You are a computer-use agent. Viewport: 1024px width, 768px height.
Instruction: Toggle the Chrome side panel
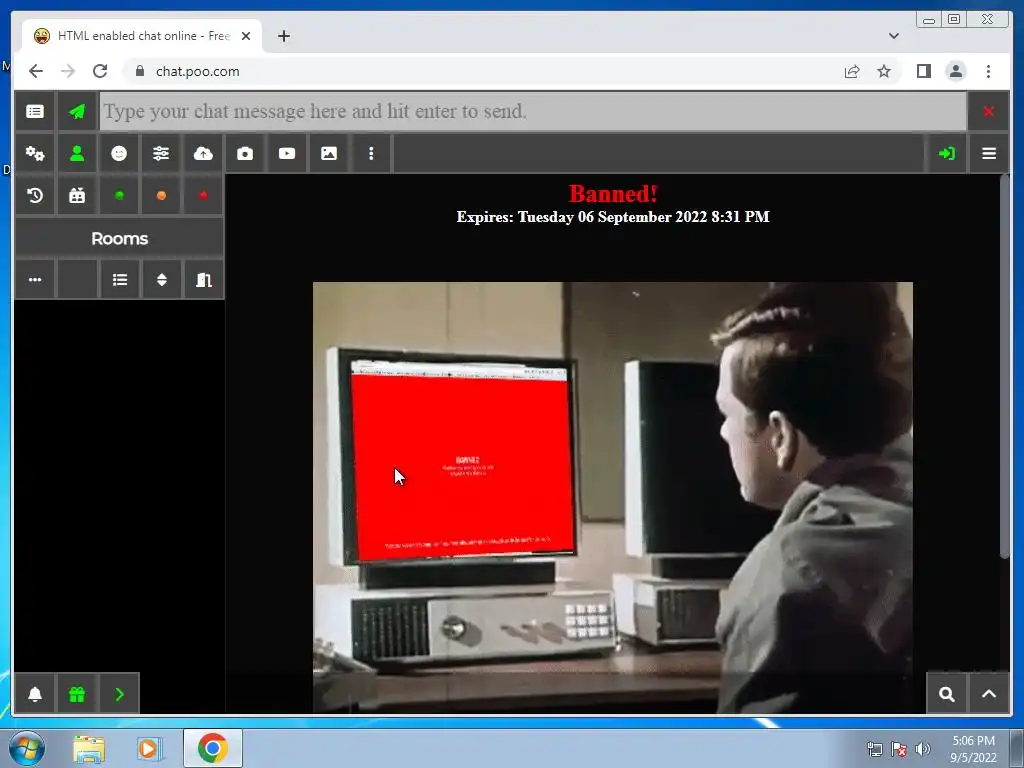(923, 71)
